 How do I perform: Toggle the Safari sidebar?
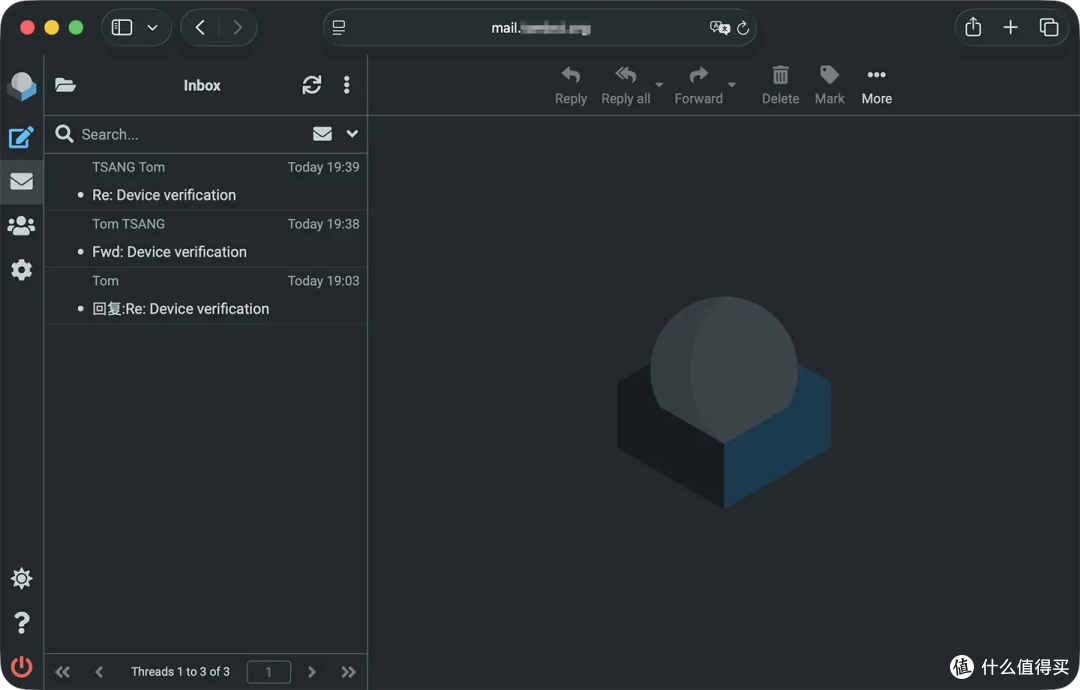(x=122, y=28)
